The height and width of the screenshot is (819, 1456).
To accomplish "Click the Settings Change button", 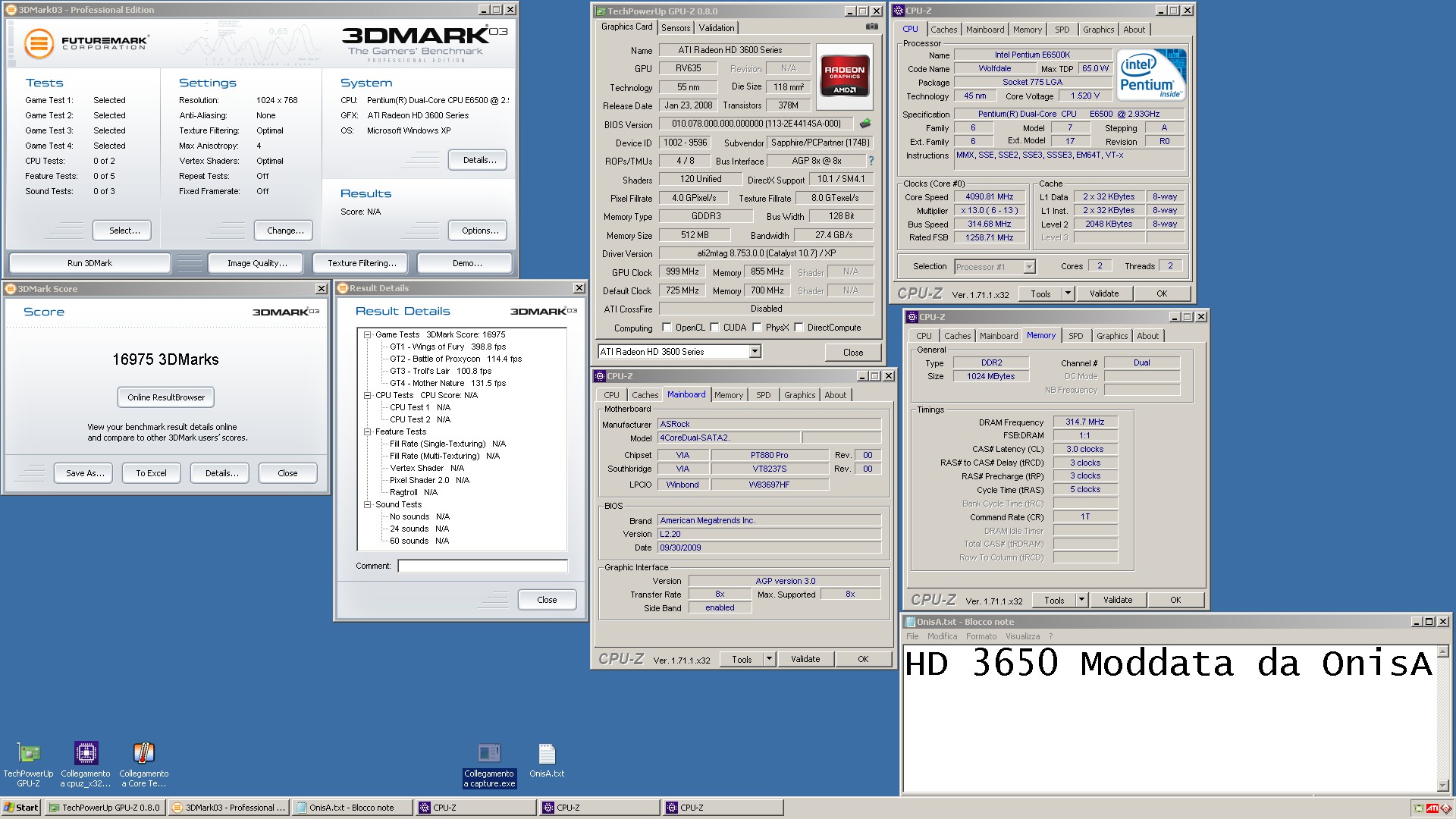I will point(285,231).
